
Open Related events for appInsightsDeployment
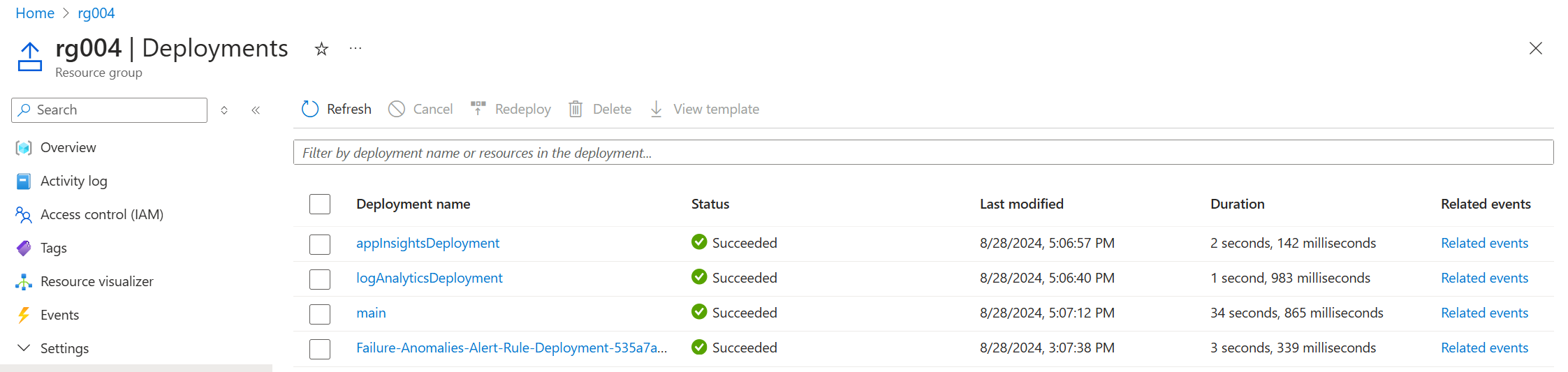(1484, 243)
